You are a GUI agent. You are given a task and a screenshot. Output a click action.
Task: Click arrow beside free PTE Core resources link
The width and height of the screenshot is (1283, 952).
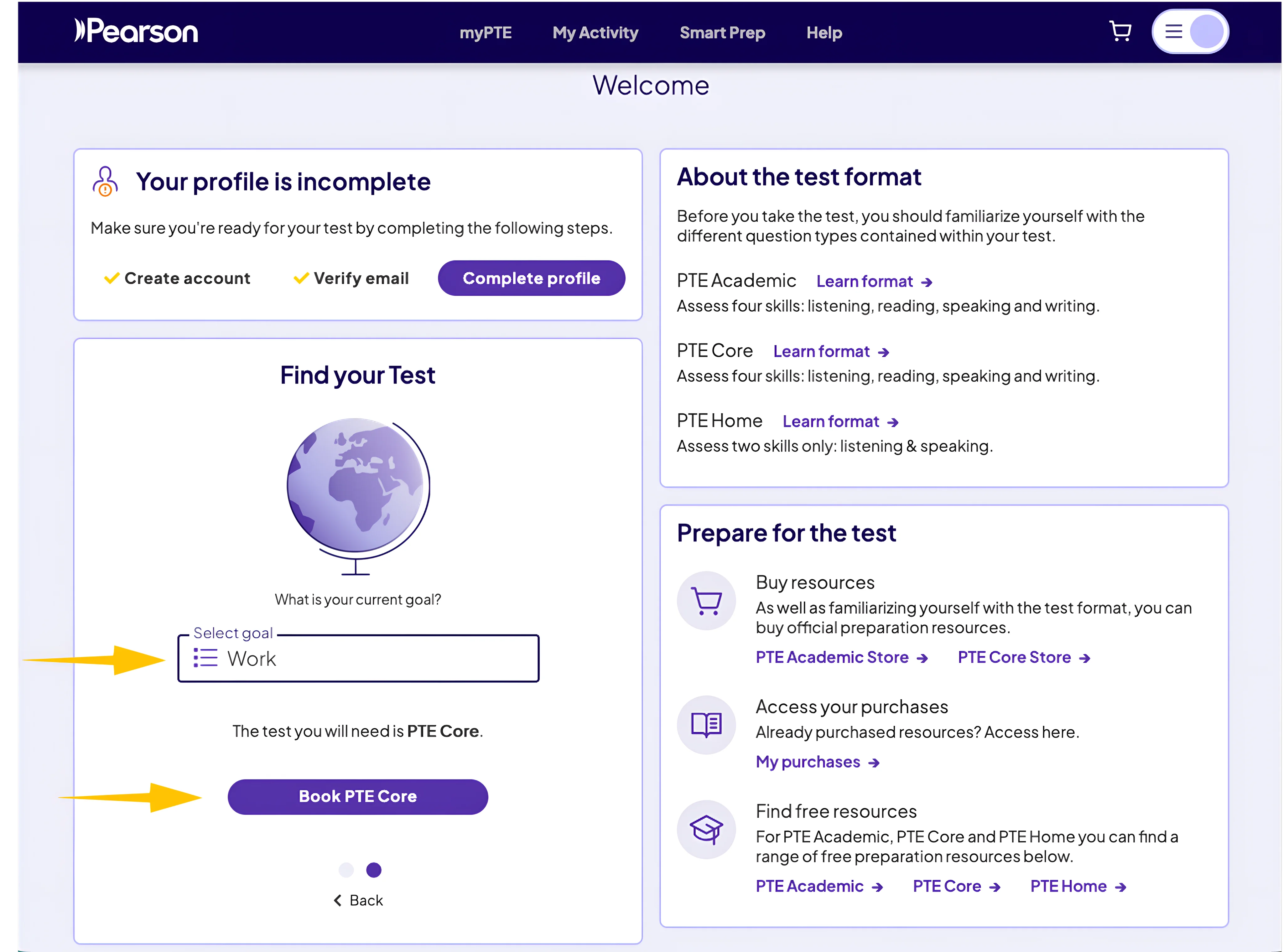point(995,887)
